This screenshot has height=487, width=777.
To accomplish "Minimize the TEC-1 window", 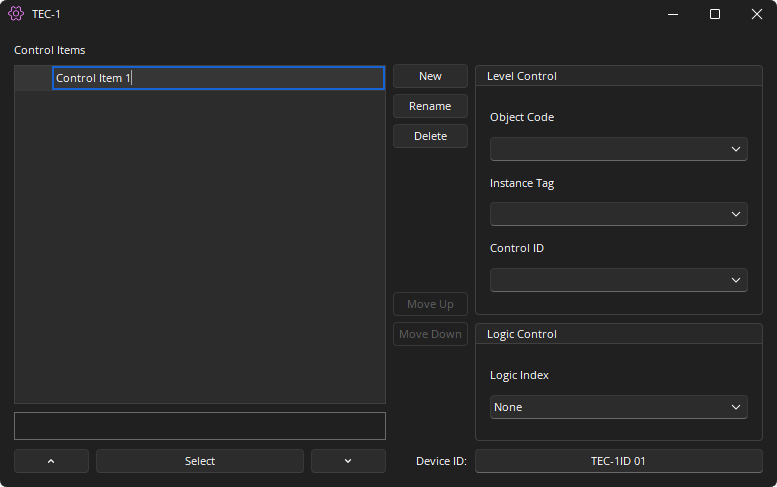I will 673,14.
